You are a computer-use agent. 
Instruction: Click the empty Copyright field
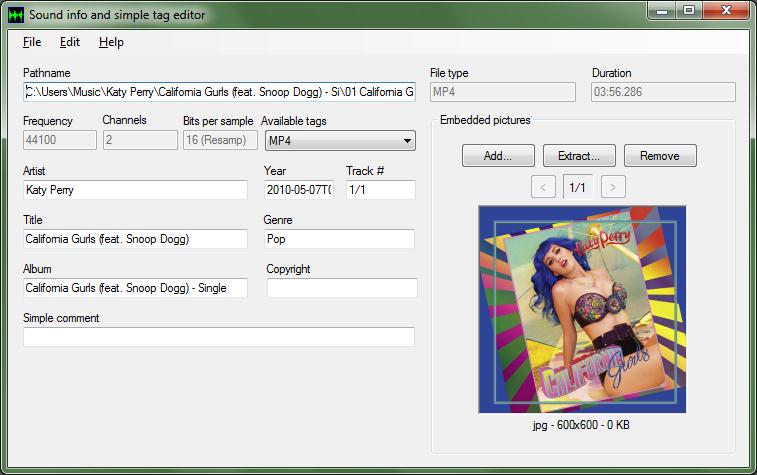click(x=341, y=288)
